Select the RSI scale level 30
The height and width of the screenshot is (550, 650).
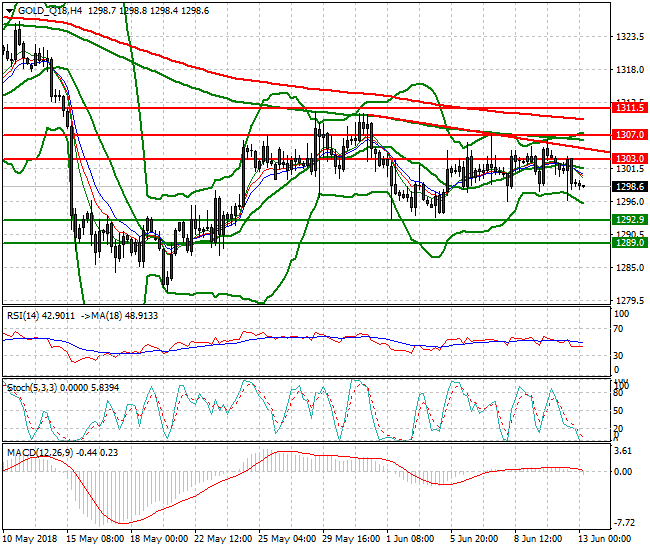(618, 356)
